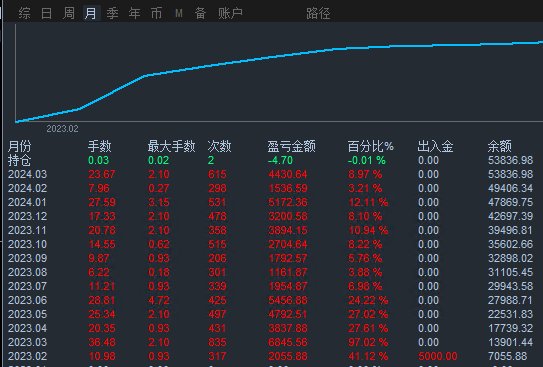Click the 5000.00 deposit value

coord(438,356)
